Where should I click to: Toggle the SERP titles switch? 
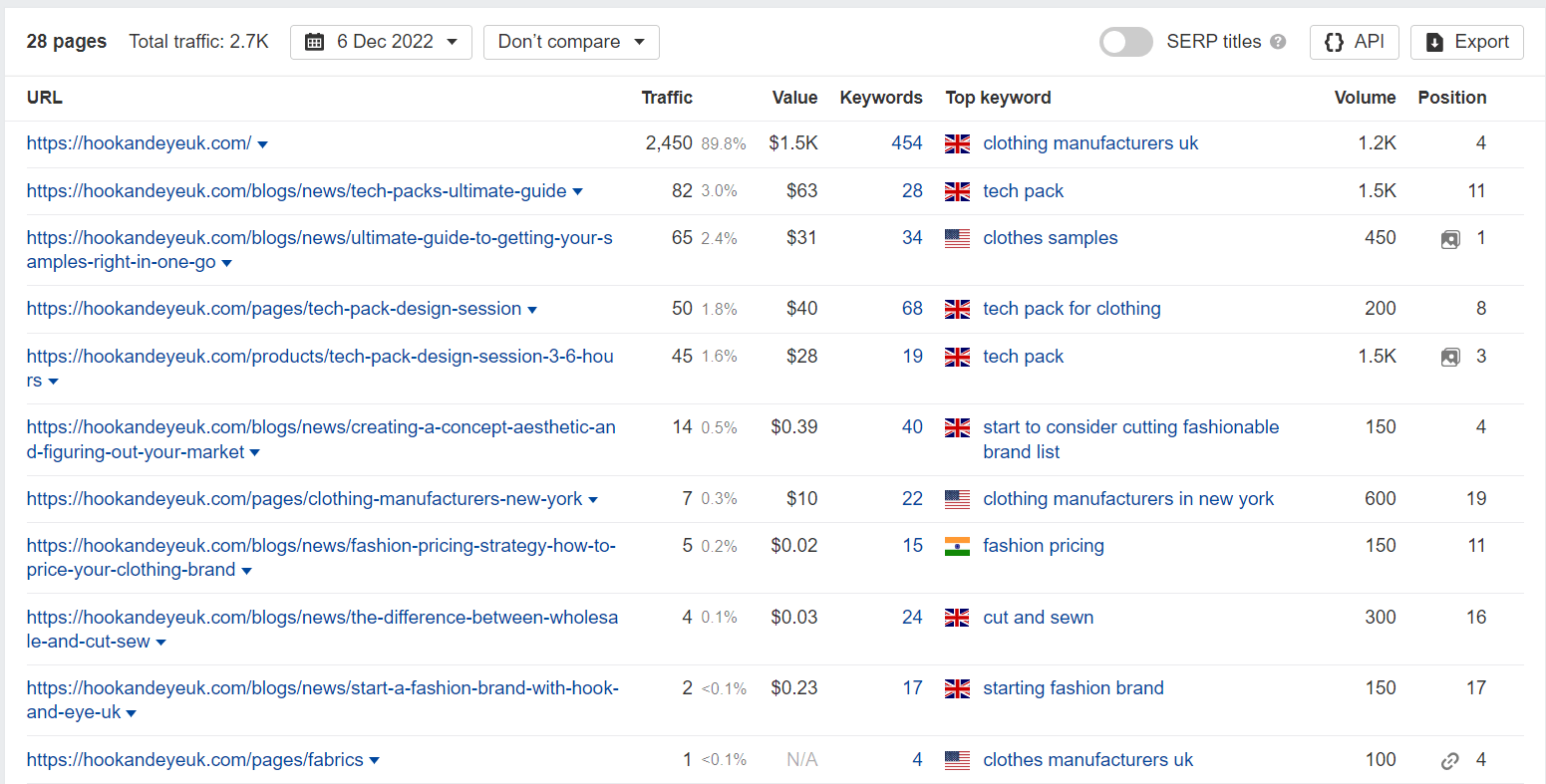coord(1125,42)
